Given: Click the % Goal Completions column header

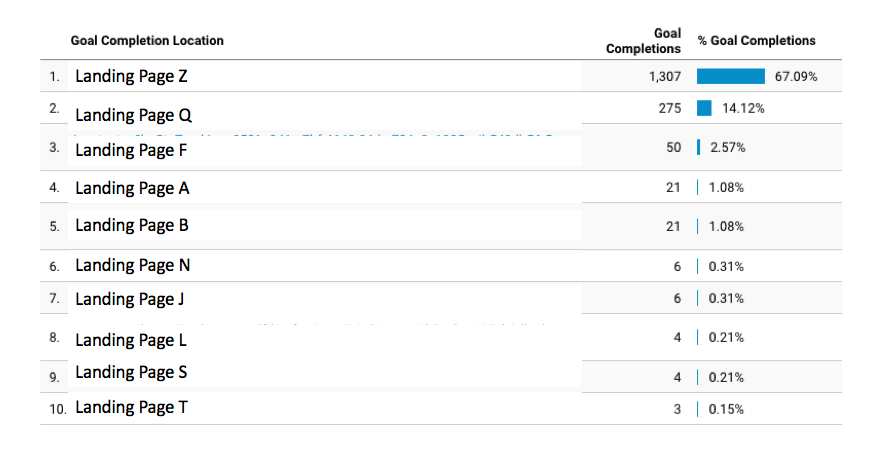Looking at the screenshot, I should pos(757,41).
